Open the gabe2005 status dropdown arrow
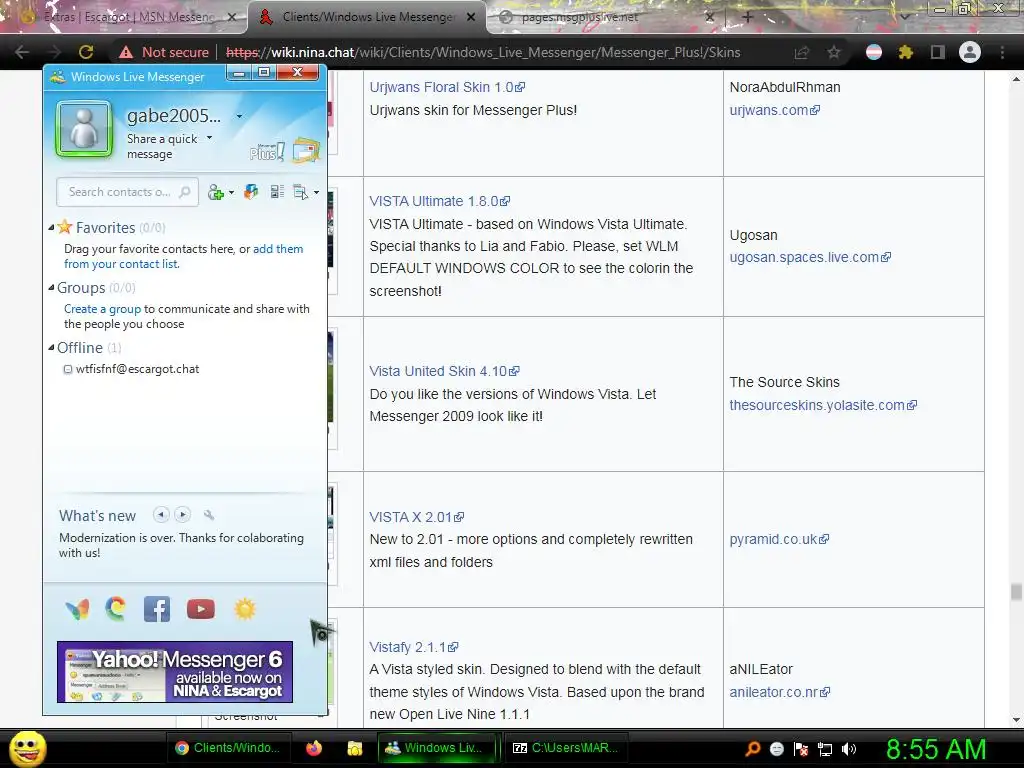The image size is (1024, 768). click(x=240, y=116)
